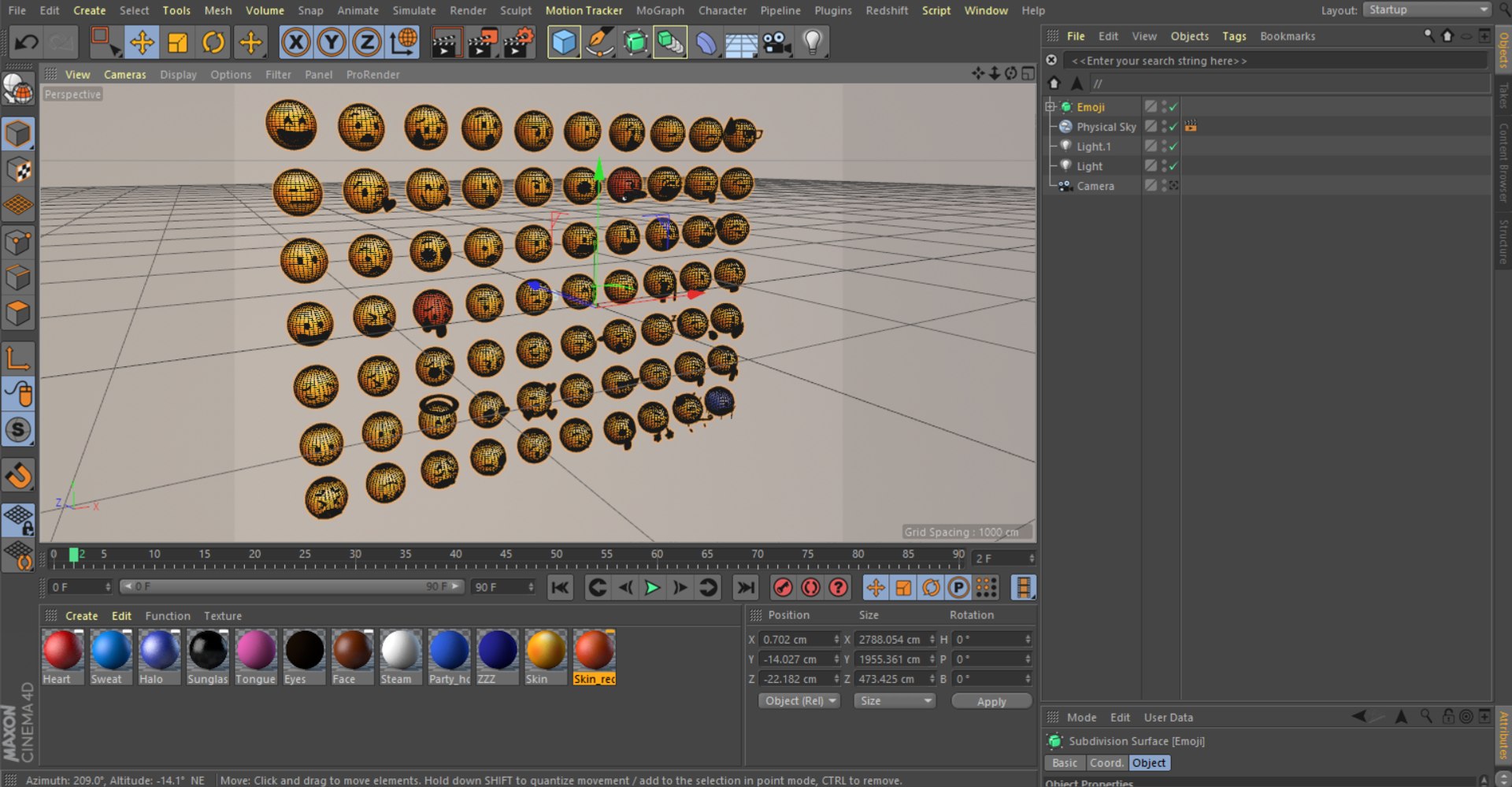
Task: Adjust current frame 2 F stepper
Action: coord(1032,559)
